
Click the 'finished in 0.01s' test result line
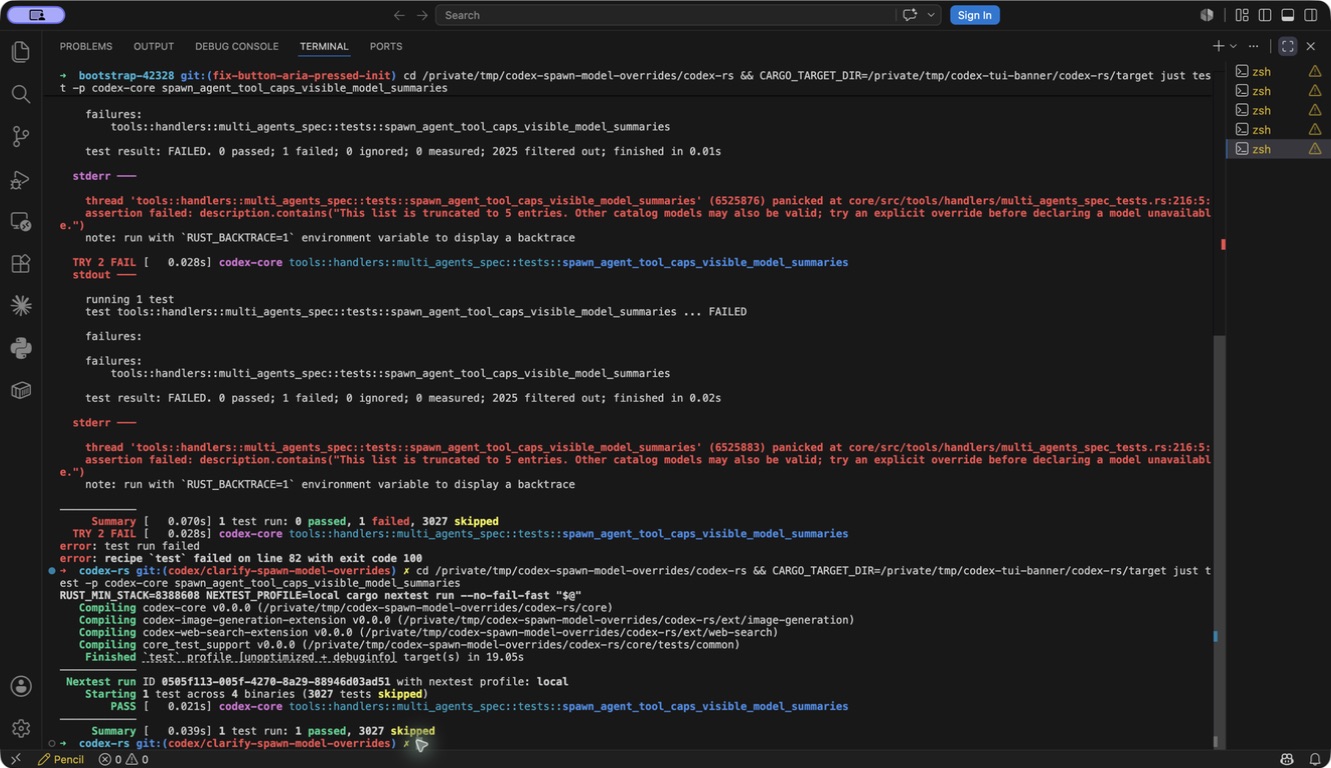[403, 151]
